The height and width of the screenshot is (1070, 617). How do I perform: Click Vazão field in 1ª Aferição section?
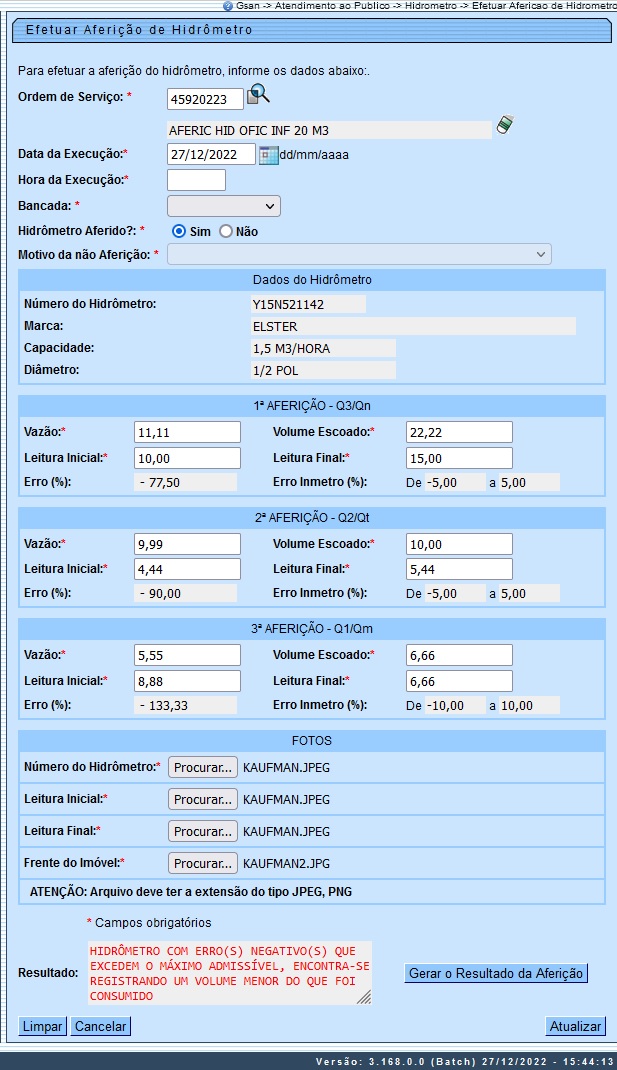click(187, 432)
